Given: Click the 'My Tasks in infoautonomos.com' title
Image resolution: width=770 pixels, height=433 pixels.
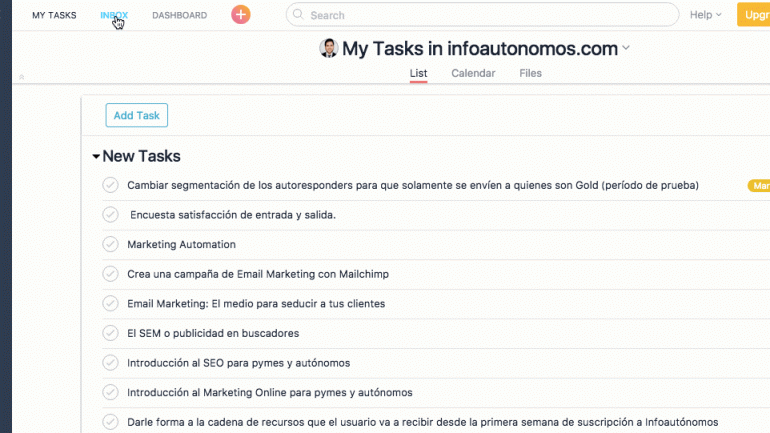Looking at the screenshot, I should [x=480, y=49].
